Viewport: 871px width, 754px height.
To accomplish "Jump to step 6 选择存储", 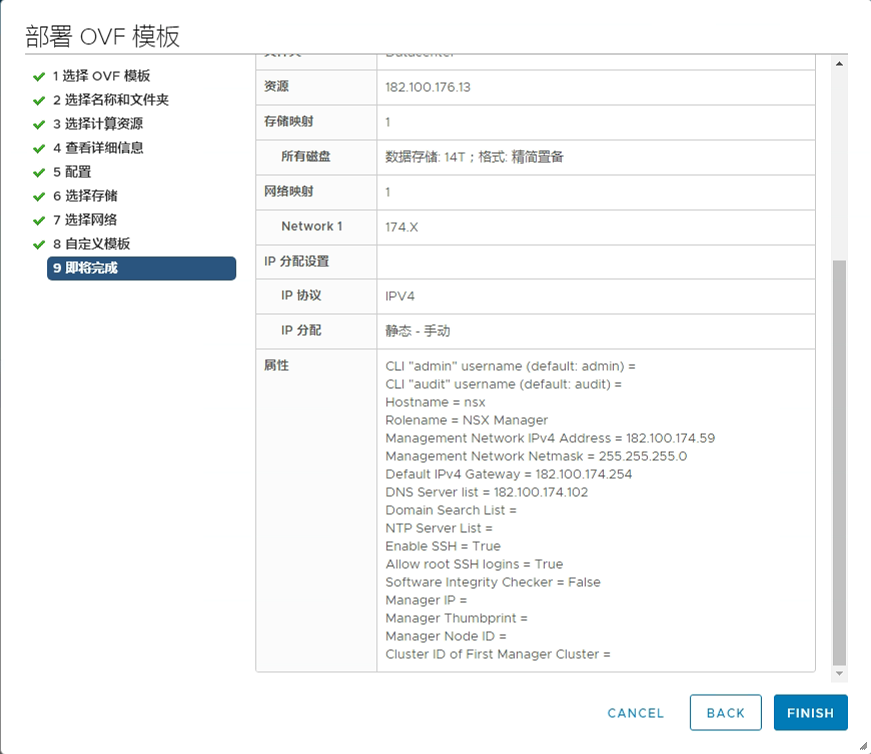I will [x=91, y=196].
